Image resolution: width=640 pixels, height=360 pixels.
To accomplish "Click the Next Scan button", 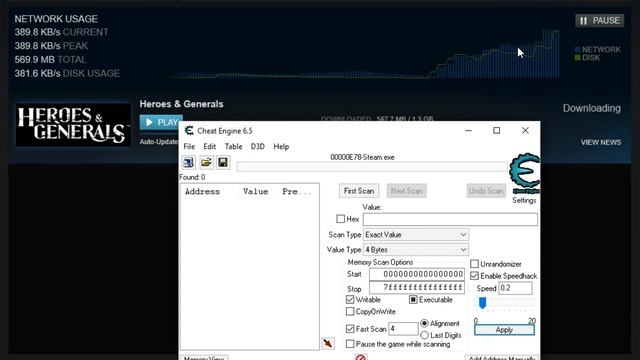I will (x=407, y=191).
